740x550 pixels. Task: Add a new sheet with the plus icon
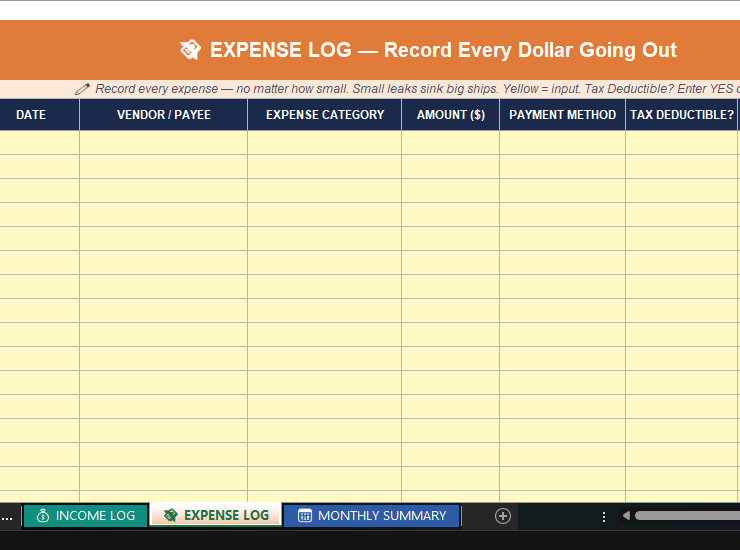503,516
